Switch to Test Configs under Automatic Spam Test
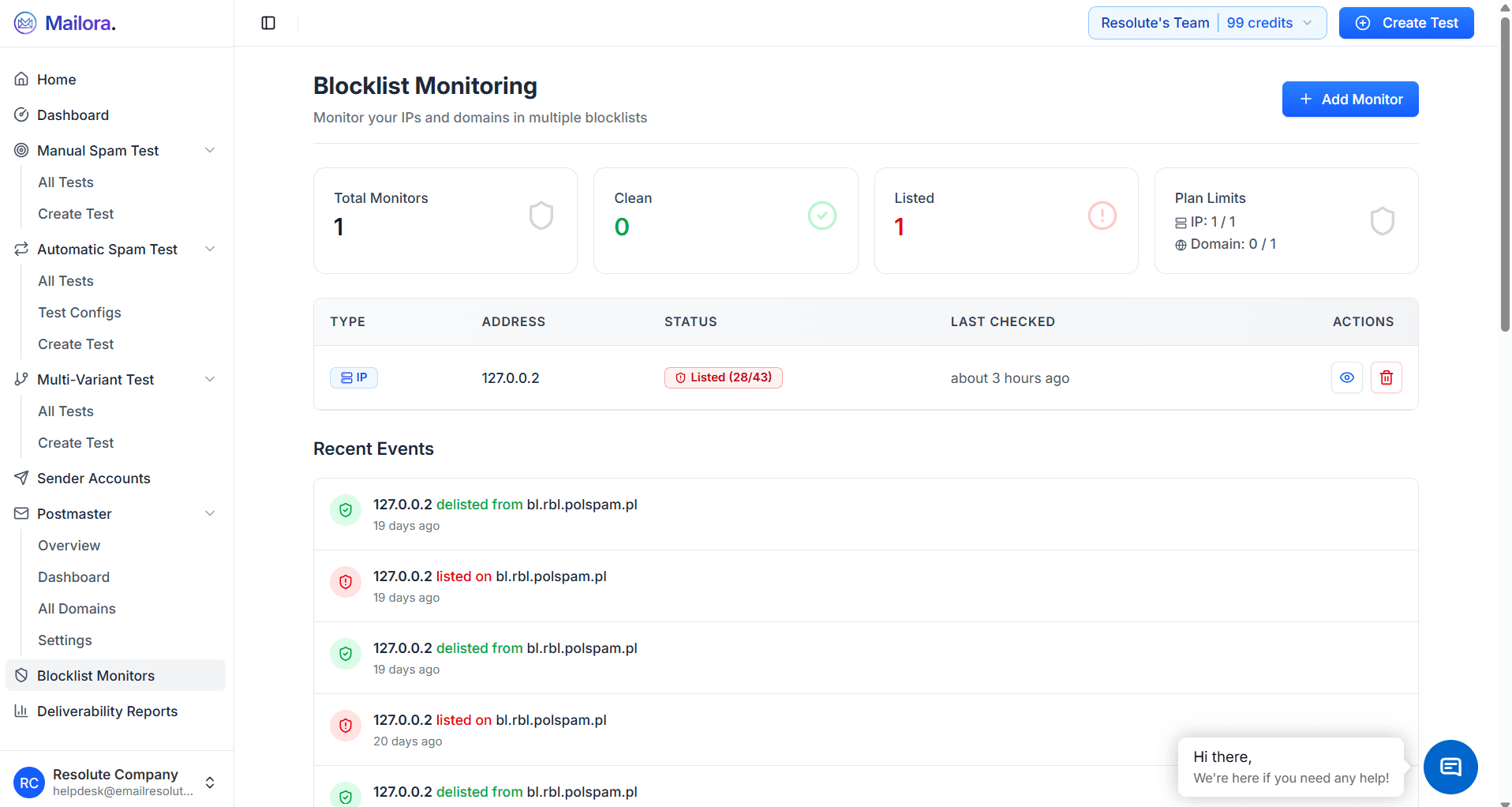Image resolution: width=1512 pixels, height=807 pixels. pos(79,312)
